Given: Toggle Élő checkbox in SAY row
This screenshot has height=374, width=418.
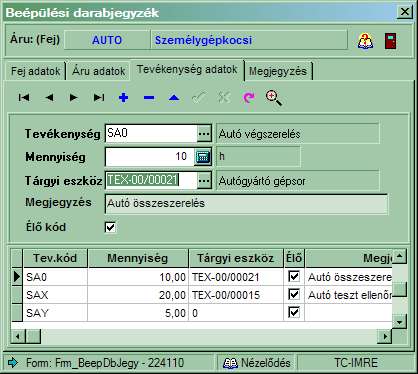Looking at the screenshot, I should [x=294, y=312].
